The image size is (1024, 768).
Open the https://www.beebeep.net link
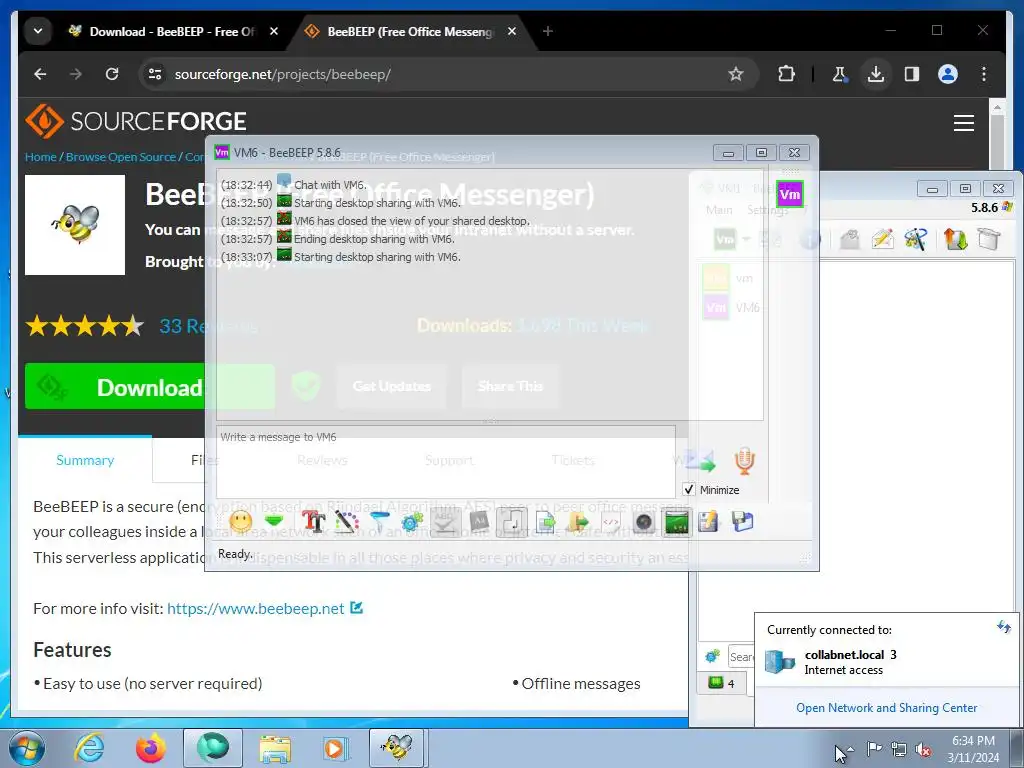[x=255, y=608]
